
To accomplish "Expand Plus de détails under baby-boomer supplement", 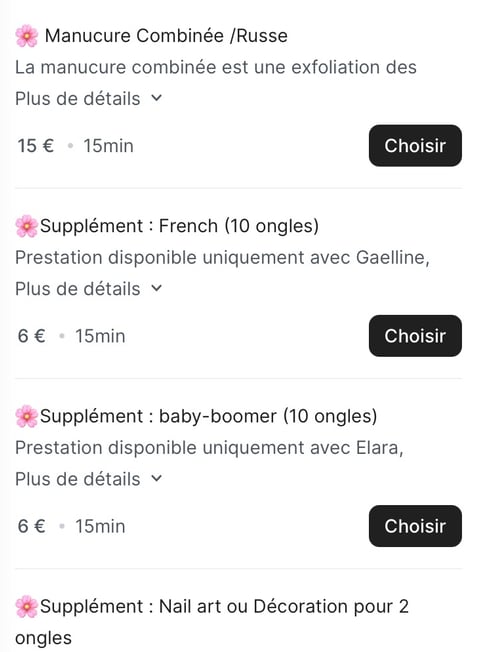I will [89, 479].
